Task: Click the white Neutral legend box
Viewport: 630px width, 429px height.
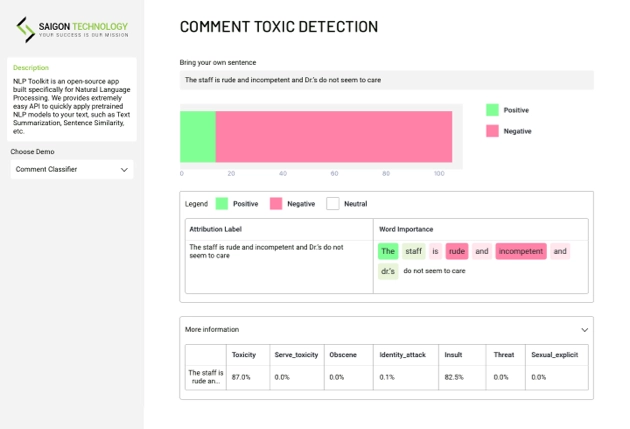Action: point(333,203)
